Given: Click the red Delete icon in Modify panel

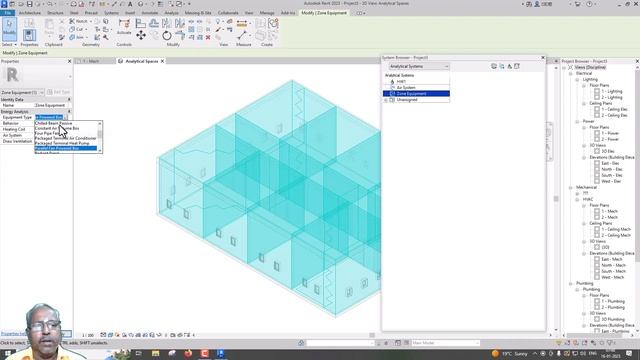Looking at the screenshot, I should (208, 38).
